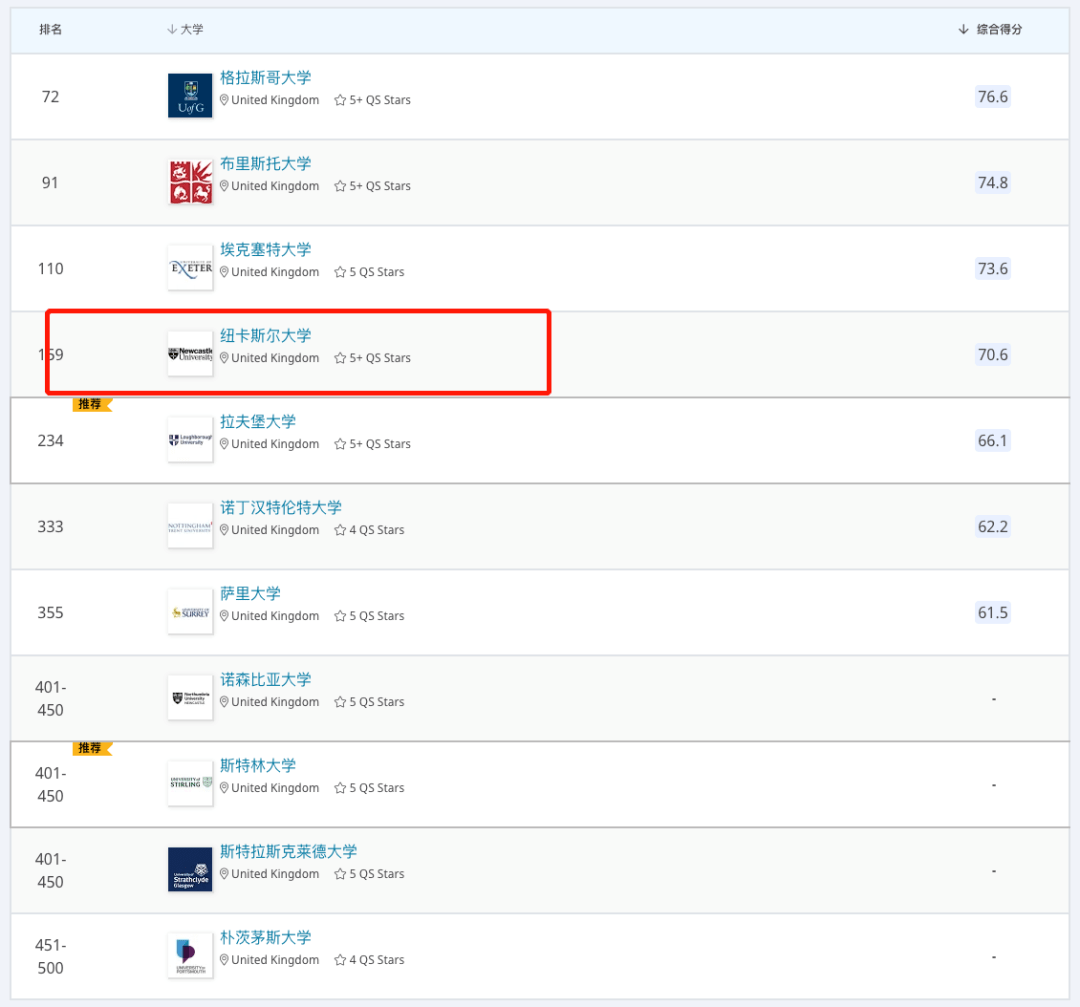This screenshot has width=1080, height=1007.
Task: Open 斯特林大学 link
Action: click(258, 766)
